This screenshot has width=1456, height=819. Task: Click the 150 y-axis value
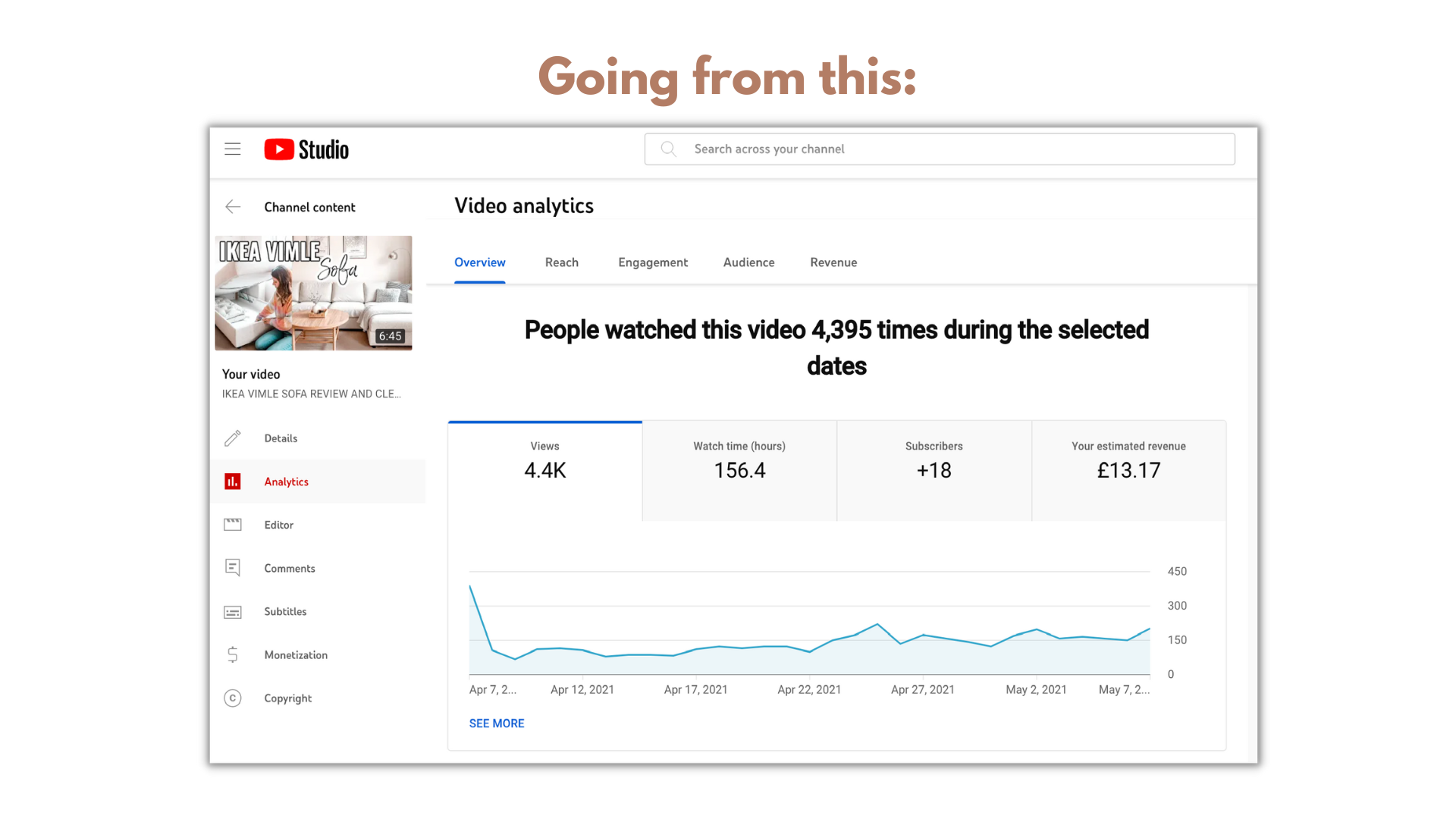coord(1177,639)
